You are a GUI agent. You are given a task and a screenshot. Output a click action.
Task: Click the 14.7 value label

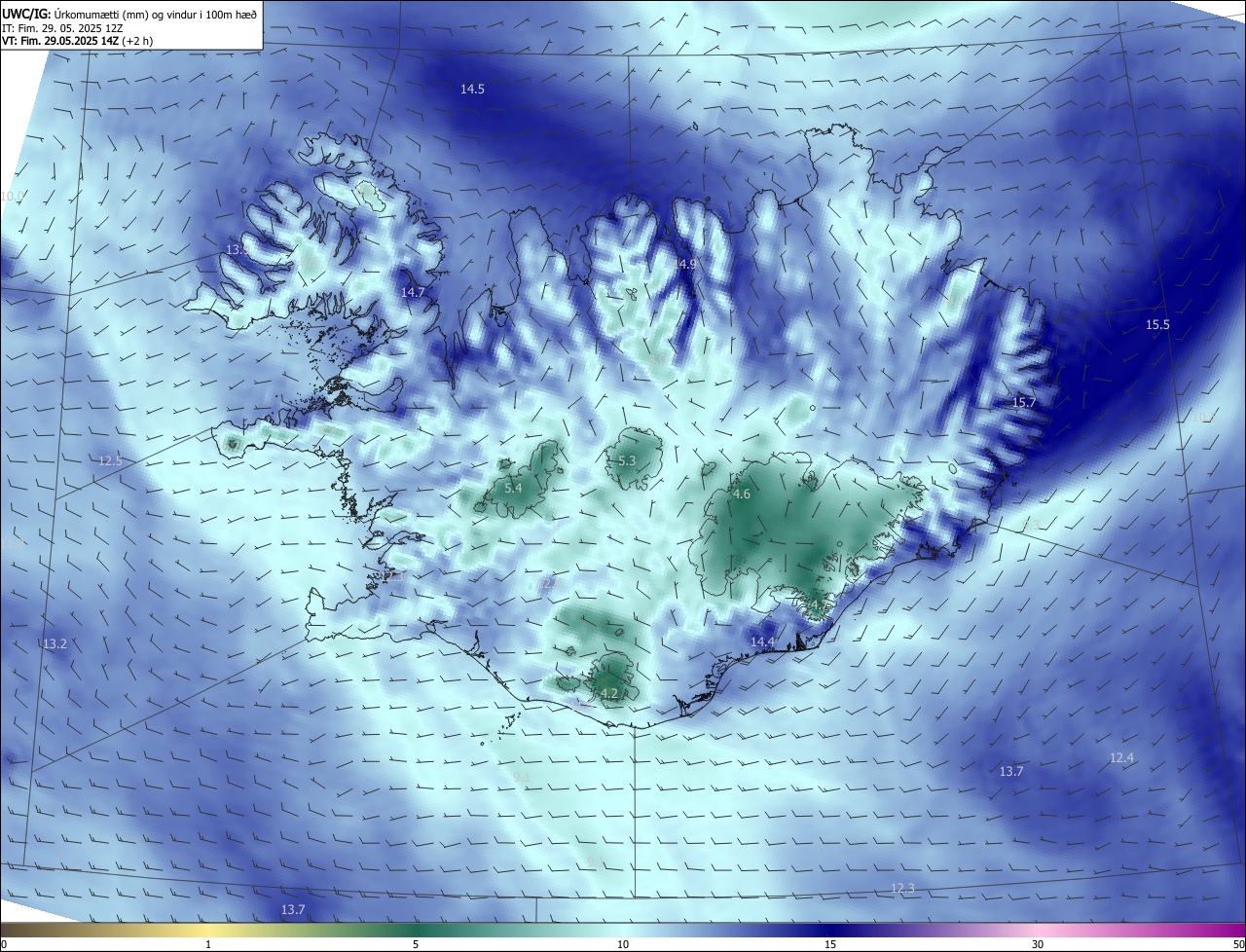point(413,292)
